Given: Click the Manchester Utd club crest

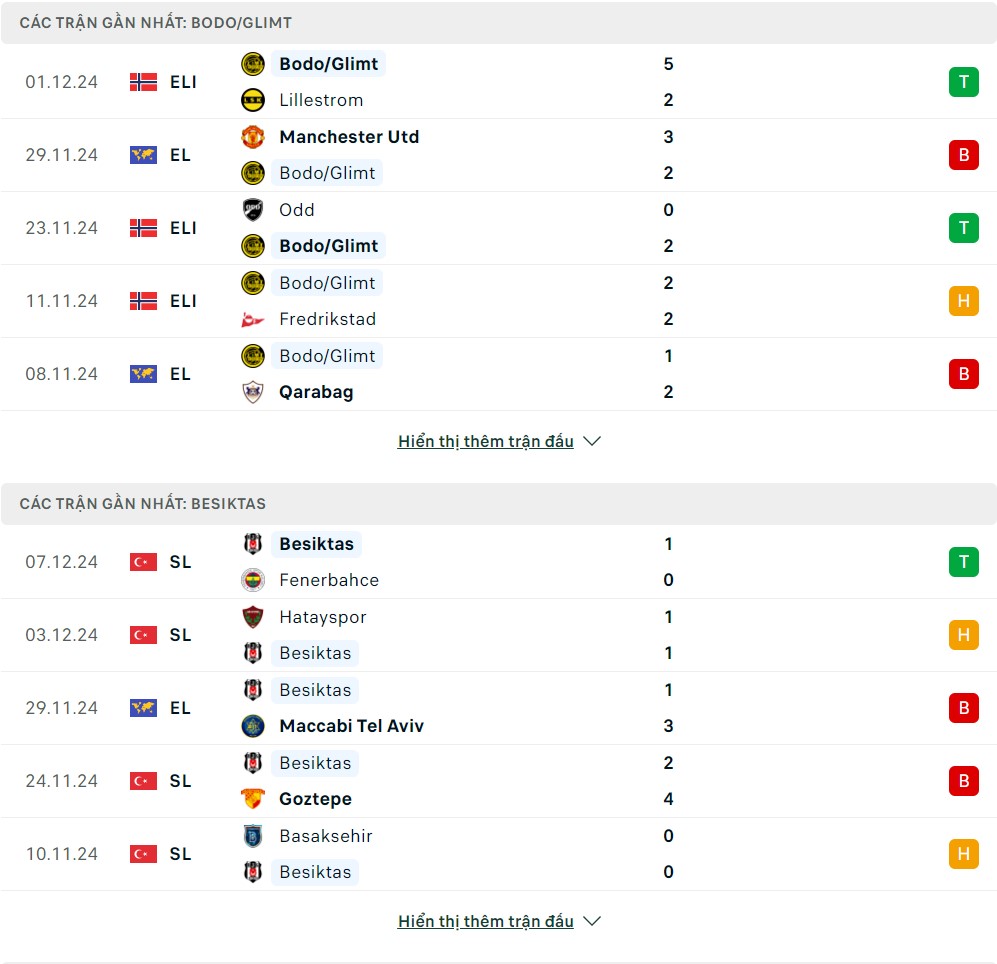Looking at the screenshot, I should click(253, 137).
